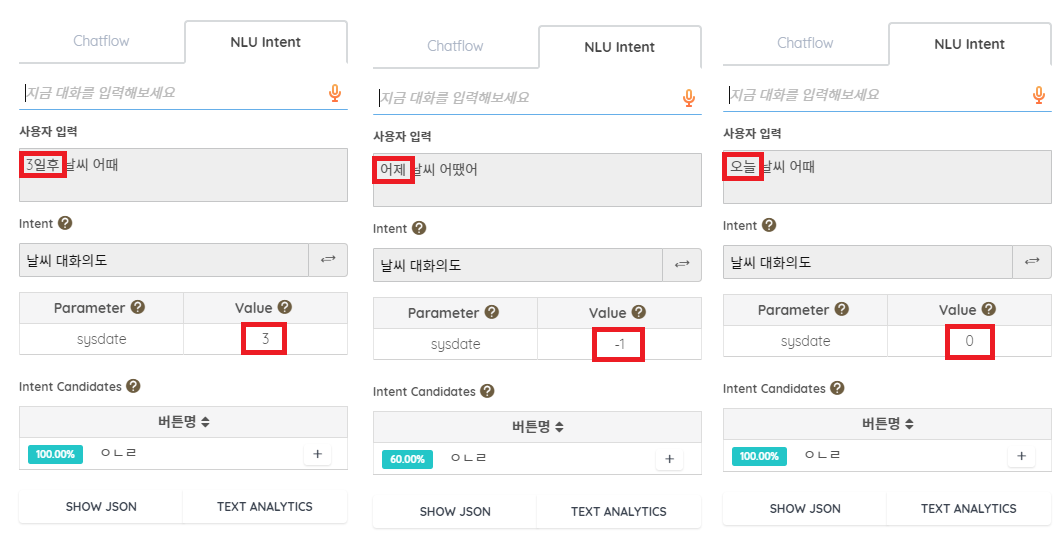
Task: Click swap arrows icon beside middle panel intent field
Action: (682, 264)
